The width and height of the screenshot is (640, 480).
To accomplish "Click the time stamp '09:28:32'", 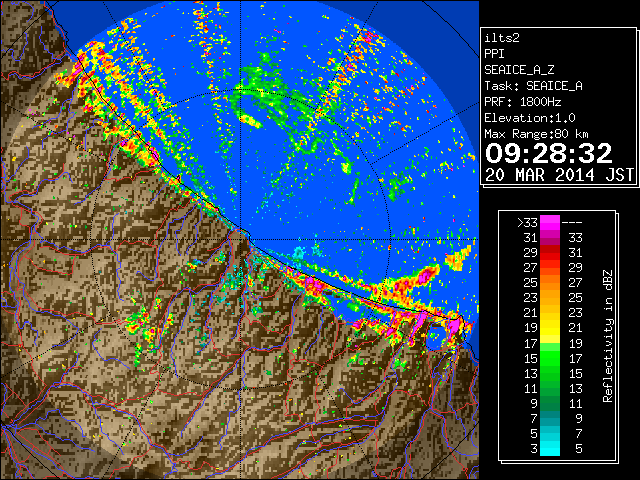I will tap(549, 153).
